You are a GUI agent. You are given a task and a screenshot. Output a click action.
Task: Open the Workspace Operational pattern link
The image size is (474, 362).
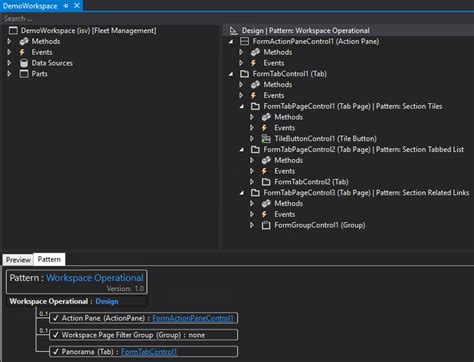click(95, 278)
